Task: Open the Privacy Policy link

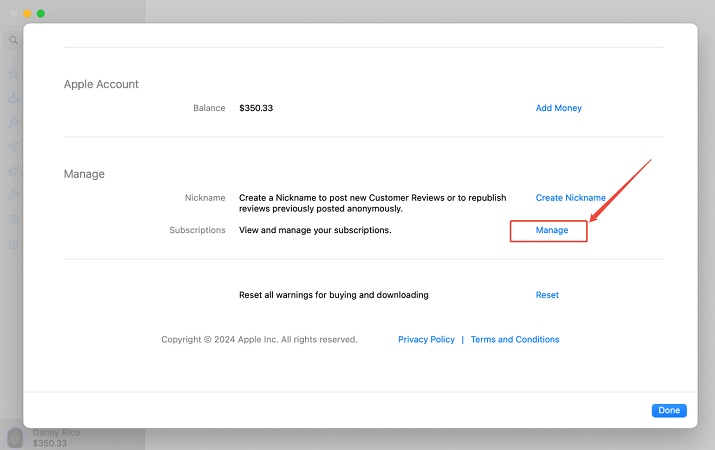Action: 426,340
